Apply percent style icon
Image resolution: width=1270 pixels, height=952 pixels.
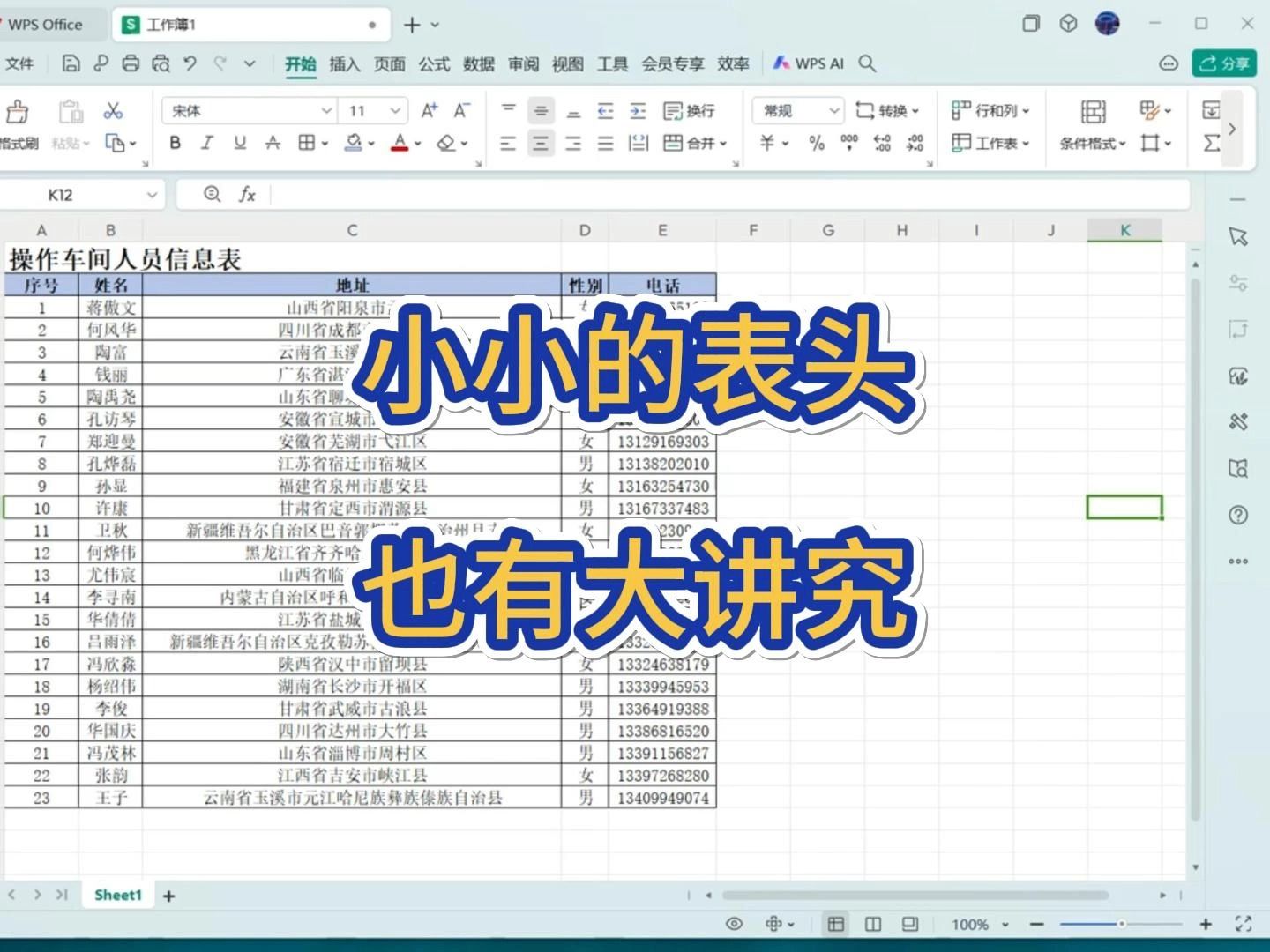[817, 143]
